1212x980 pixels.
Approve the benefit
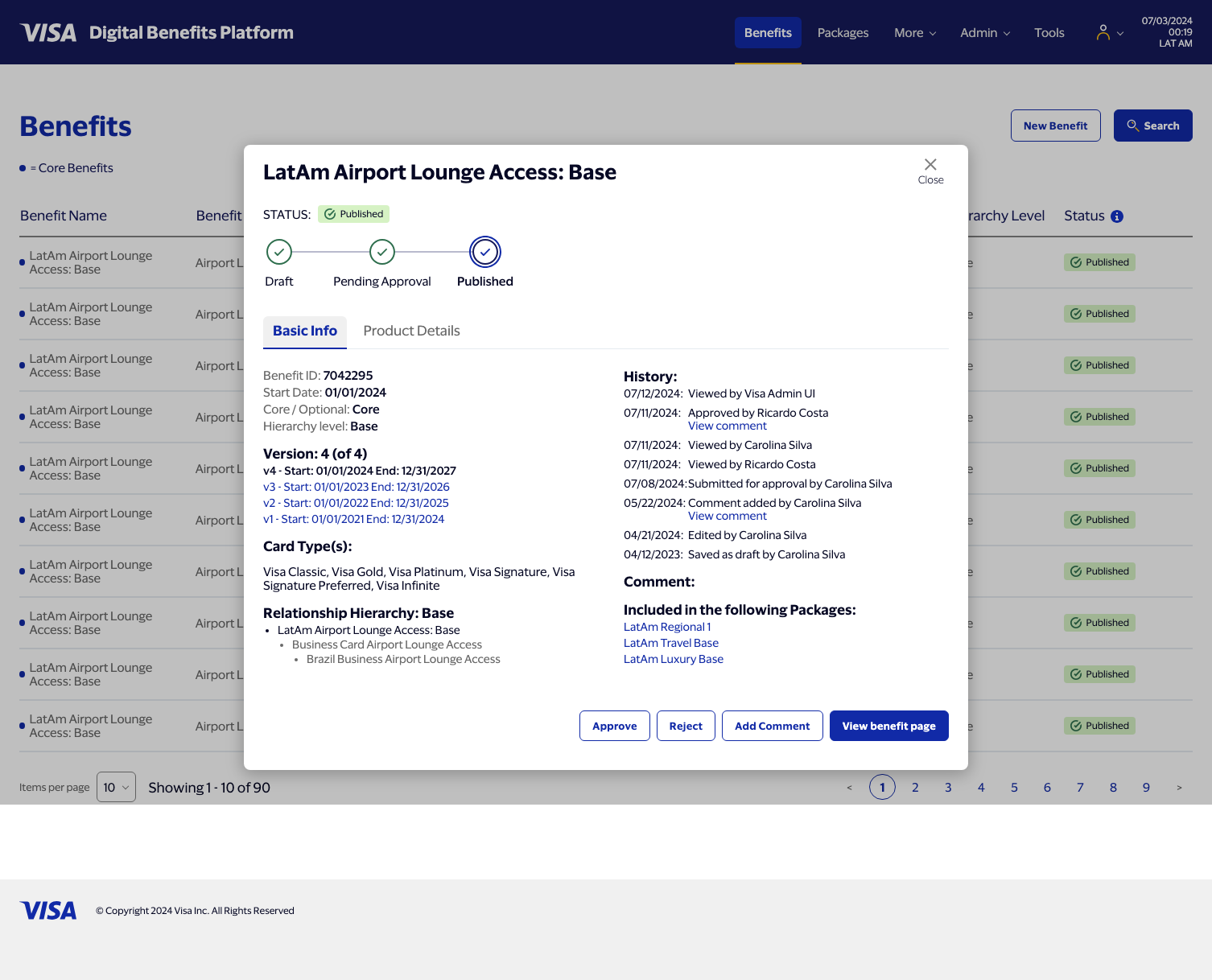pyautogui.click(x=615, y=726)
